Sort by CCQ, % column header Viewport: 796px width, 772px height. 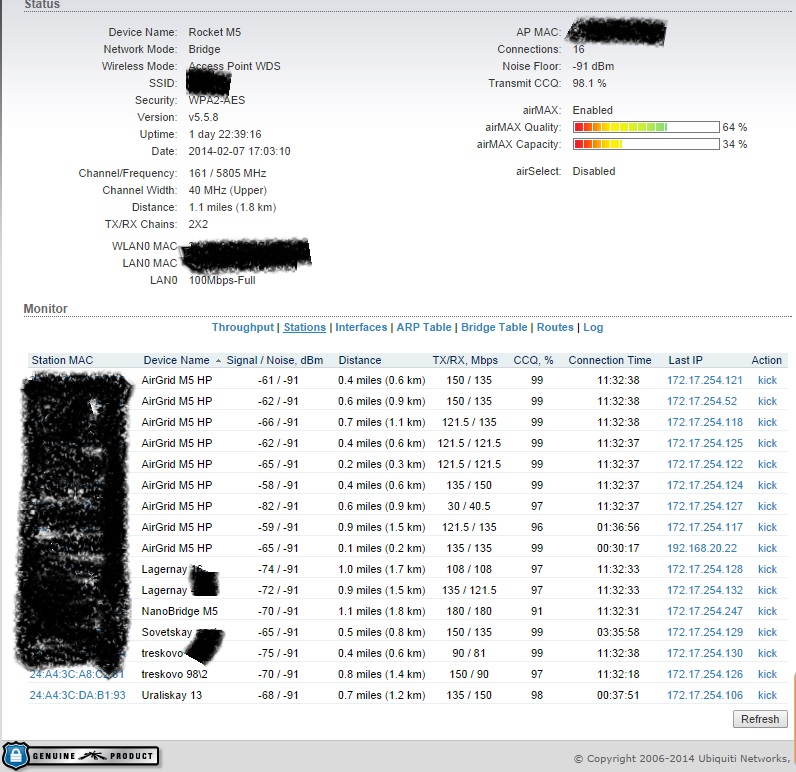click(x=533, y=360)
